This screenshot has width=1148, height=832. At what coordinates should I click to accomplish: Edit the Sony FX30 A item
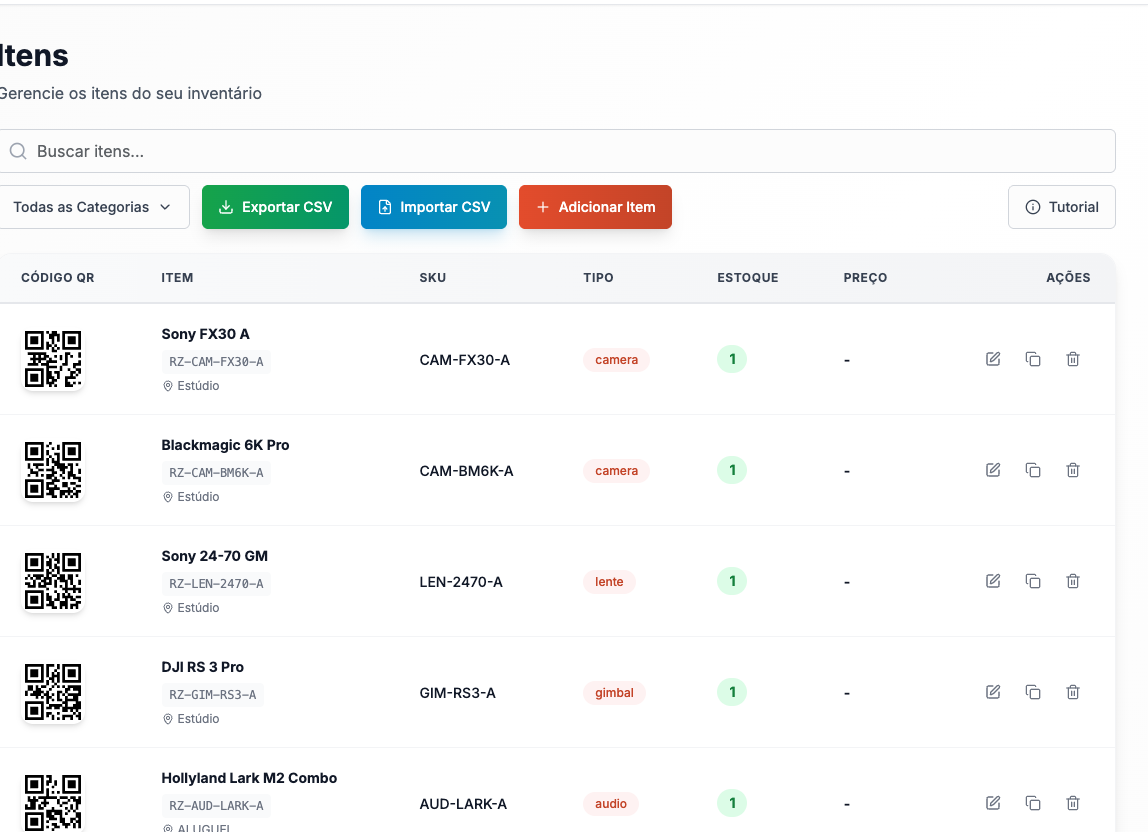pyautogui.click(x=993, y=359)
